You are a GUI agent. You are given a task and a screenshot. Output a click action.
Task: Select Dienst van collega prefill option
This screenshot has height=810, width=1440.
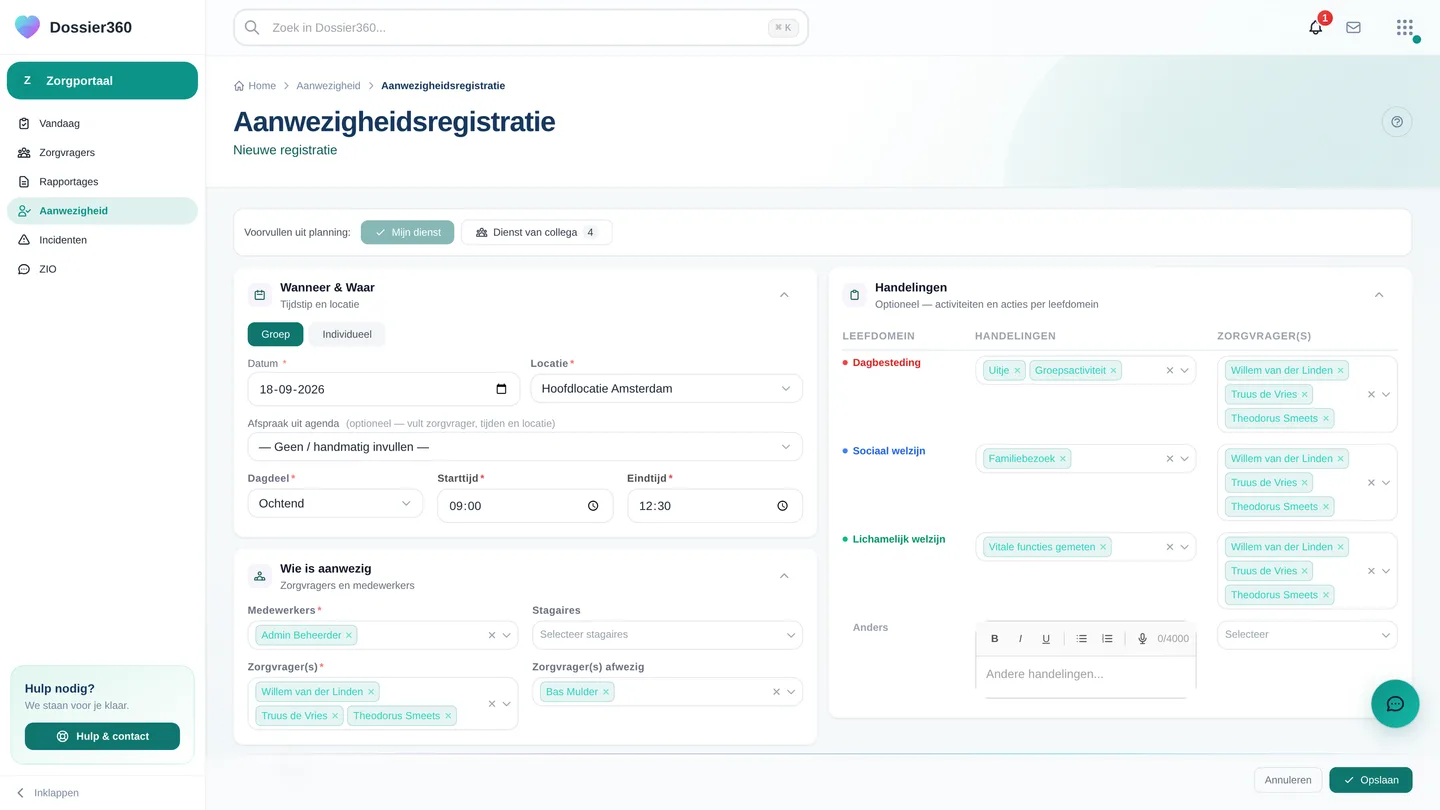click(537, 232)
